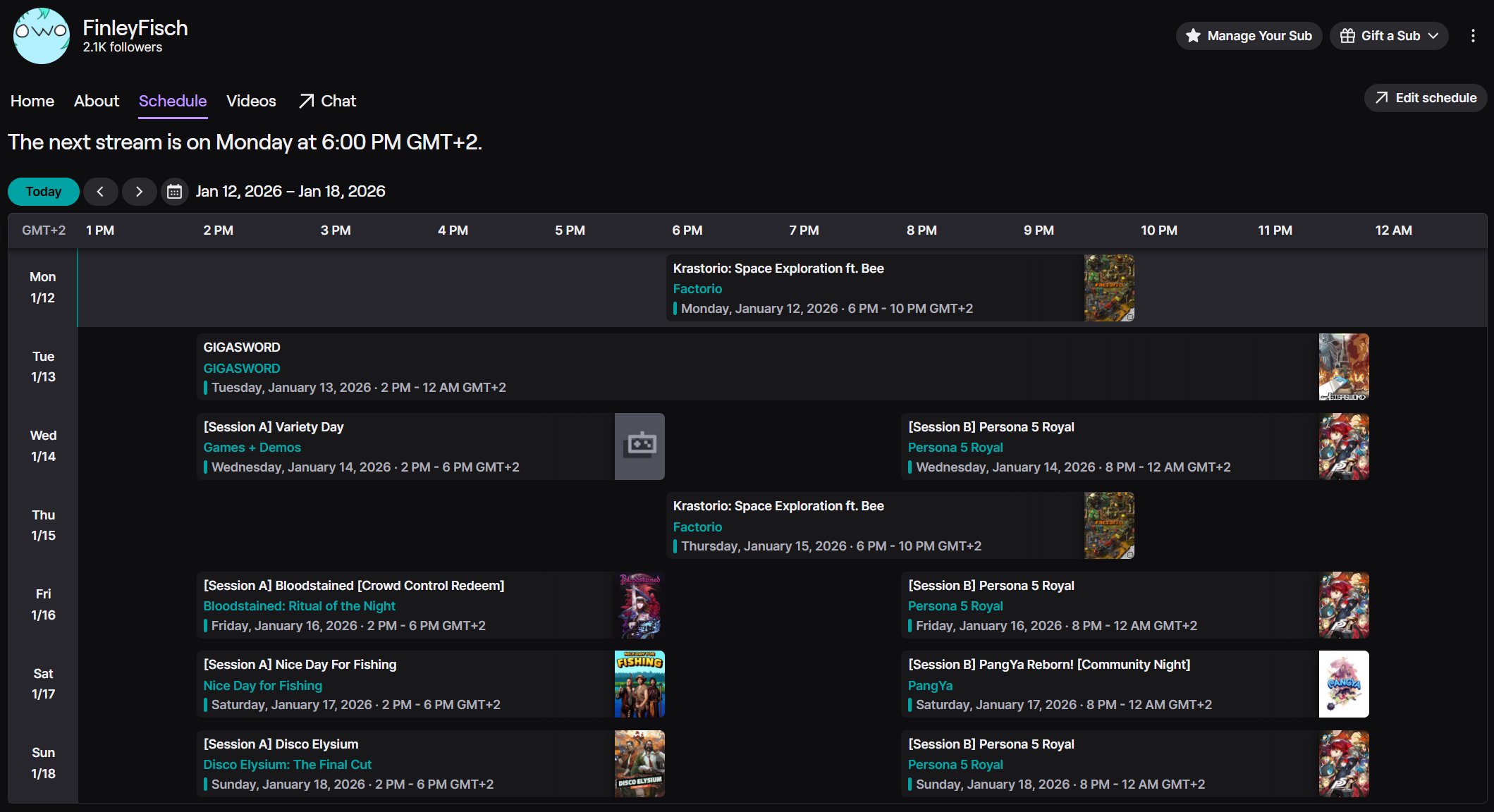Viewport: 1494px width, 812px height.
Task: Click the Disco Elysium cover art
Action: [639, 763]
